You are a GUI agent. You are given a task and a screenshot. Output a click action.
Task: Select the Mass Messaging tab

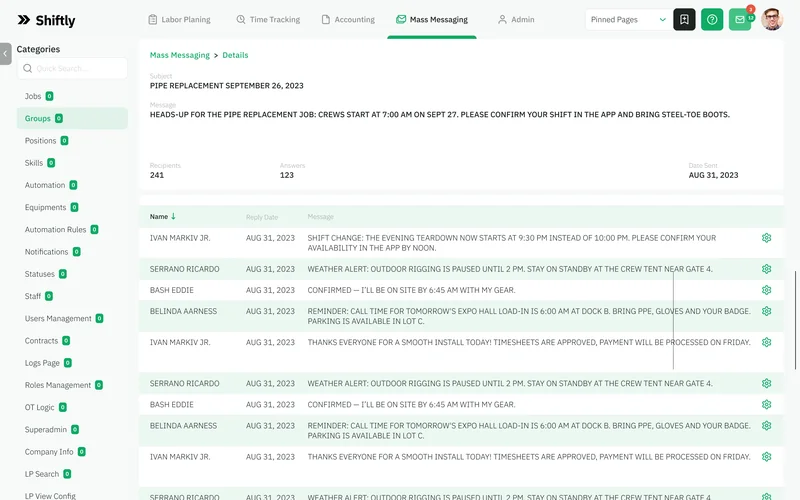click(432, 19)
